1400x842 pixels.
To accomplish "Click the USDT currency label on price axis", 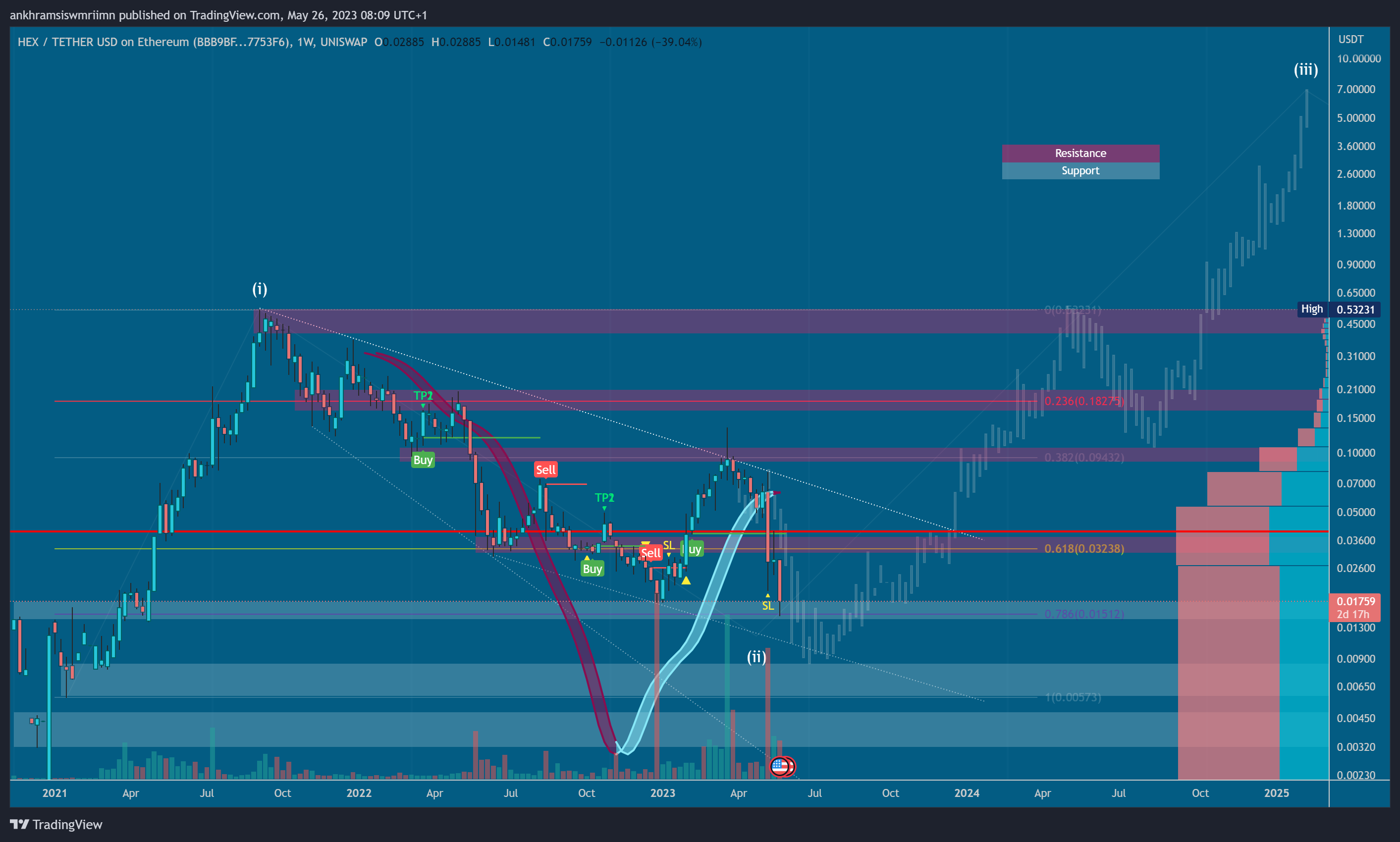I will (x=1350, y=39).
